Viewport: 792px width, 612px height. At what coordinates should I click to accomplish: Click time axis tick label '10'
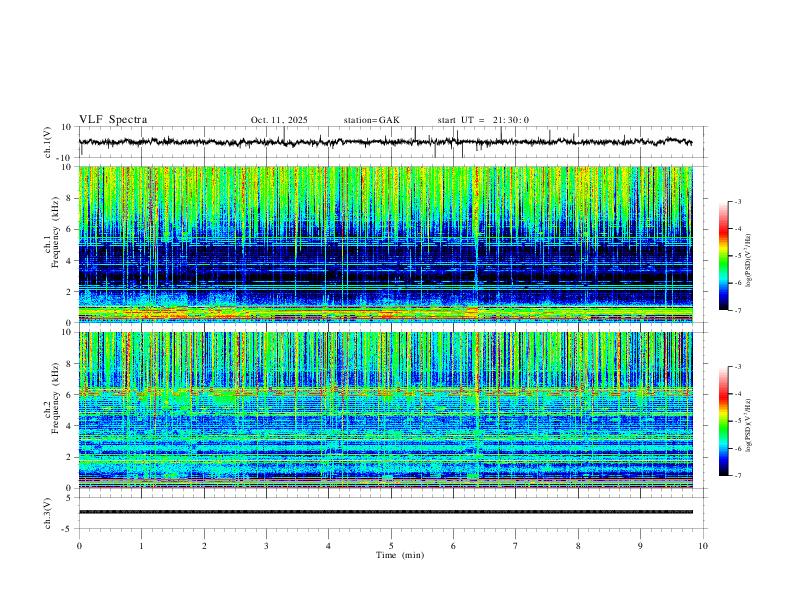(703, 546)
